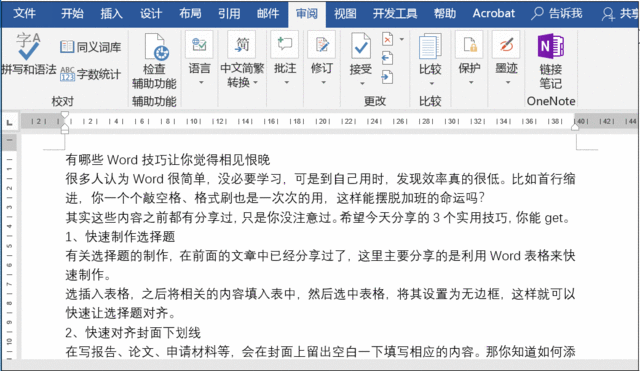This screenshot has width=640, height=371.
Task: Expand the 接受 dropdown arrow
Action: [x=362, y=84]
